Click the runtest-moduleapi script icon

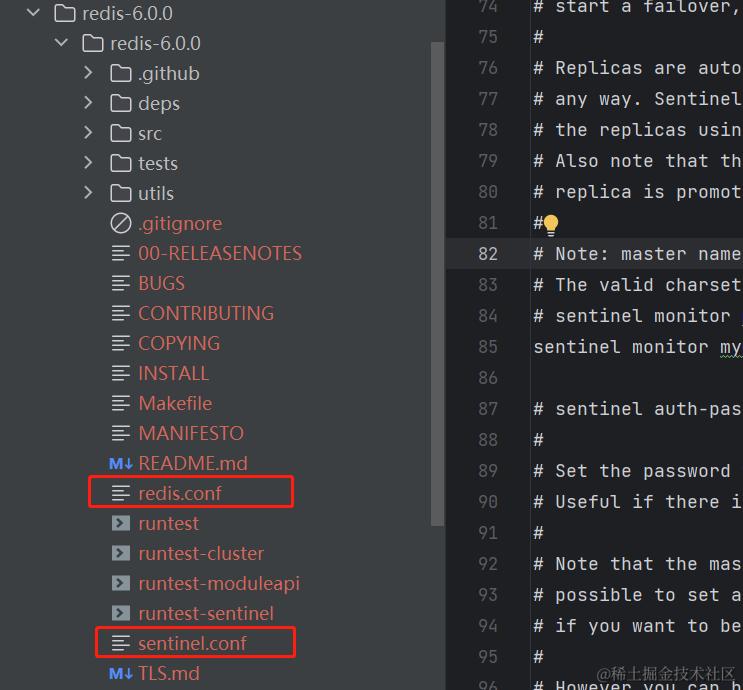click(120, 583)
